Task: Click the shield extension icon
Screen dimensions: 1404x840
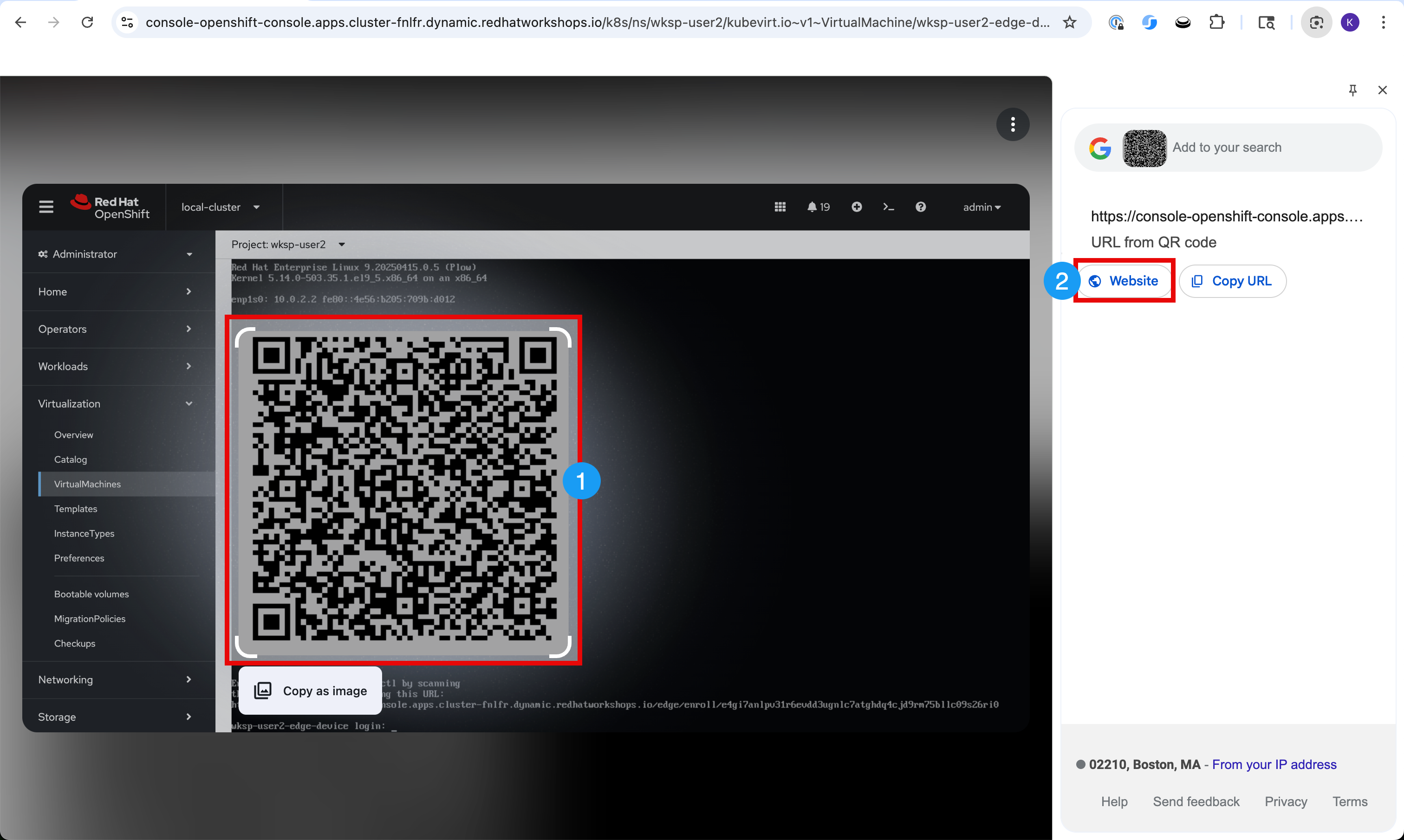Action: click(x=1116, y=22)
